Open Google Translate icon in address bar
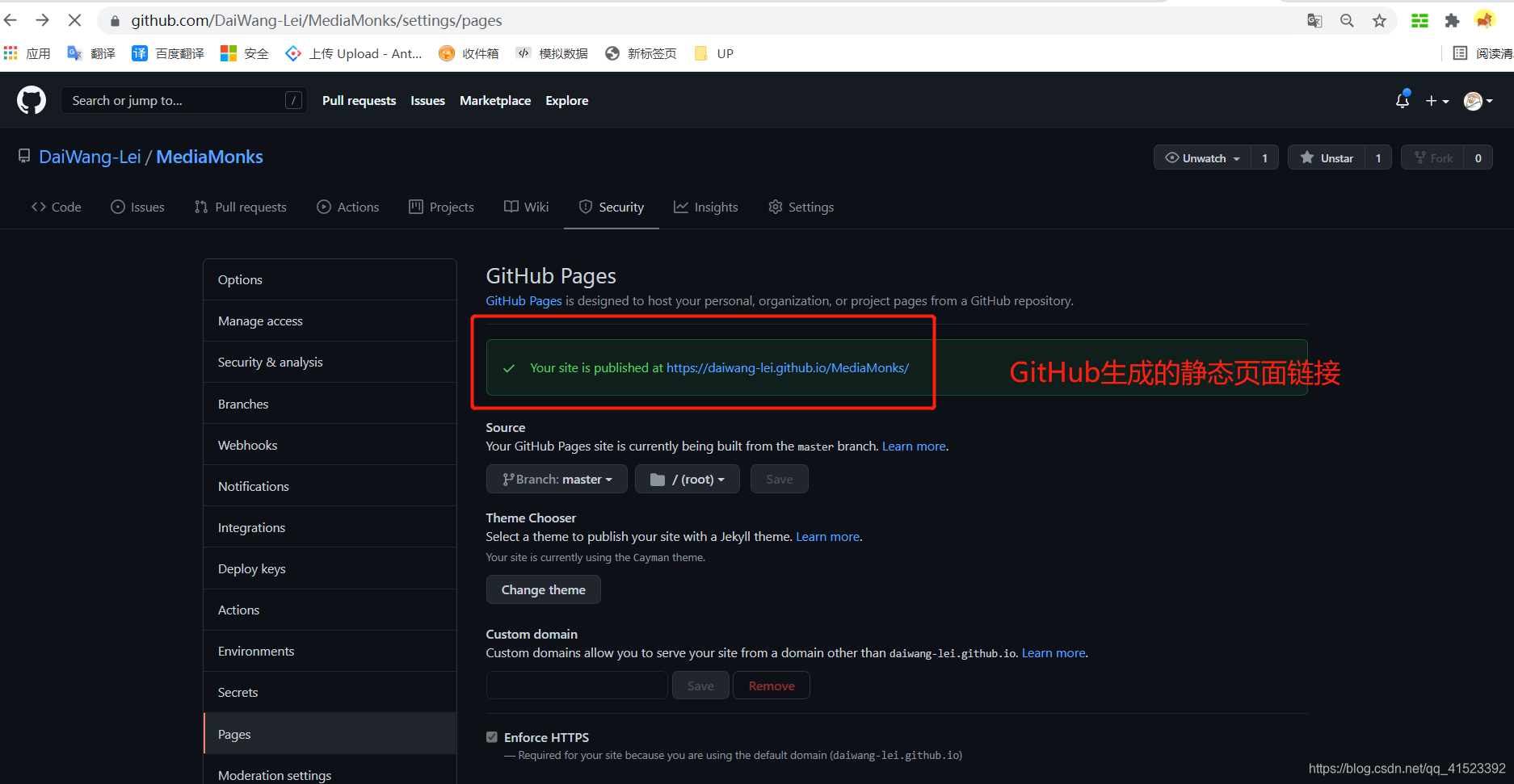1514x784 pixels. [x=1314, y=21]
